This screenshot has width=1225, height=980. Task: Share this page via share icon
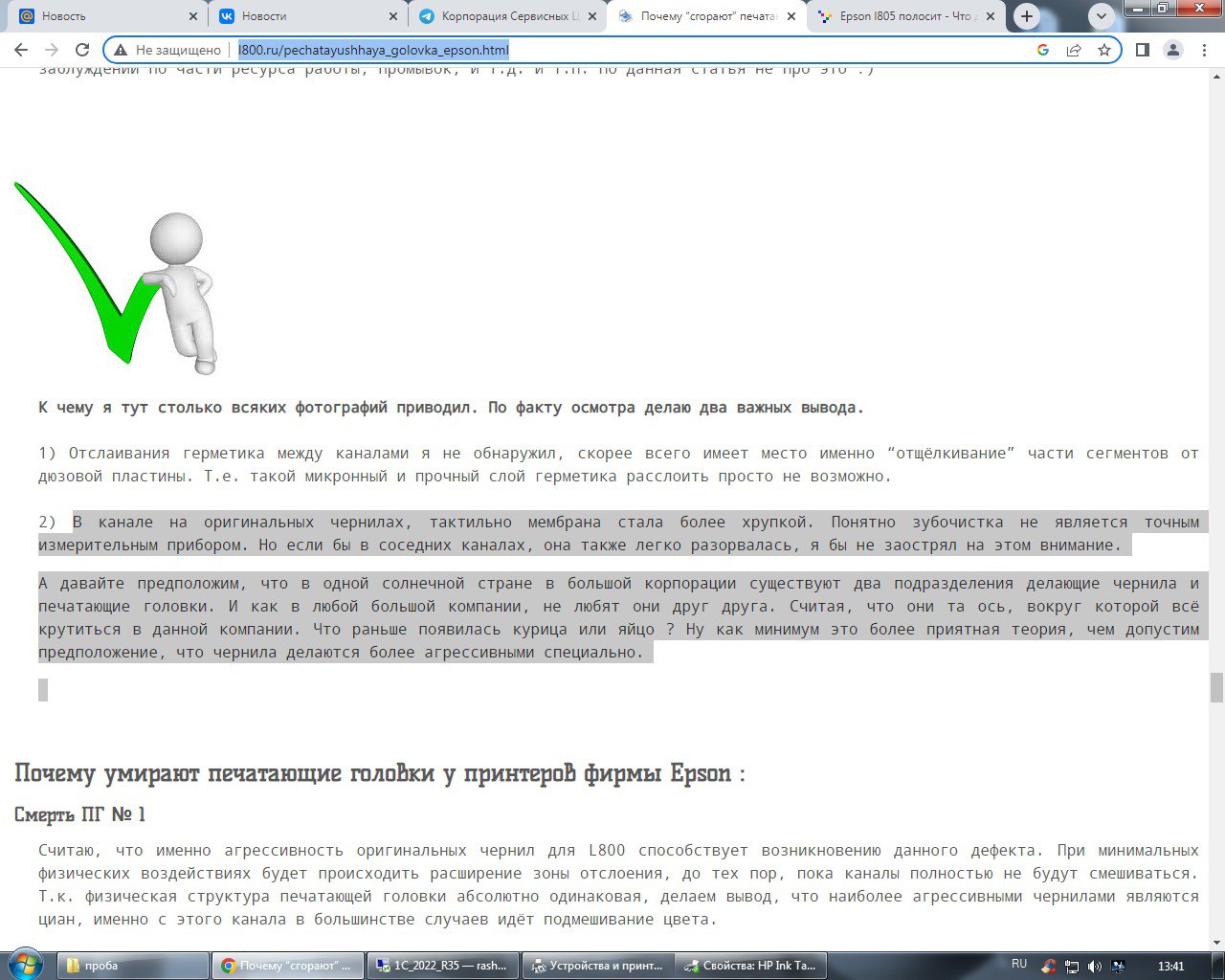pyautogui.click(x=1074, y=50)
